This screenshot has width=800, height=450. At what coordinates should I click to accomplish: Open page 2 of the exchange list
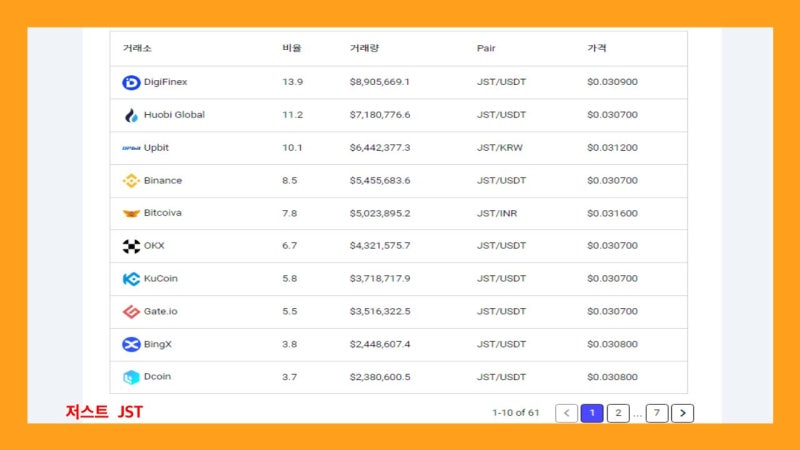(618, 413)
